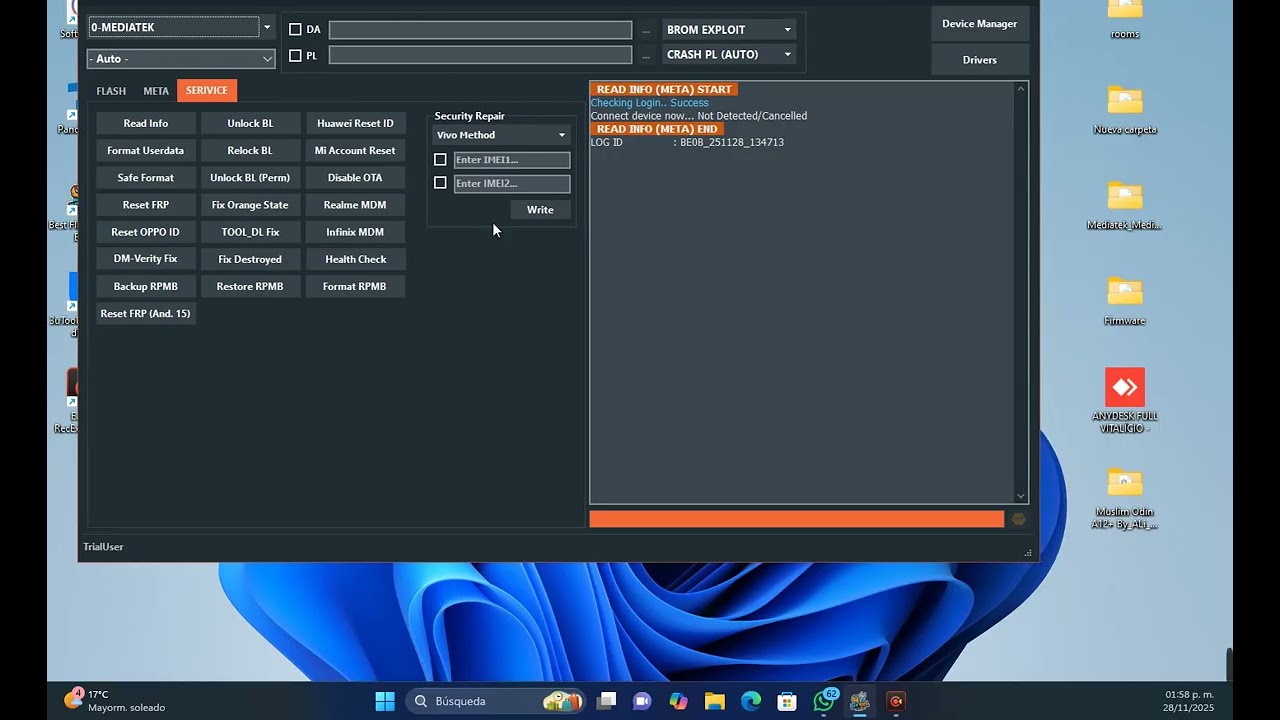
Task: Click Restore RPMB
Action: (x=250, y=286)
